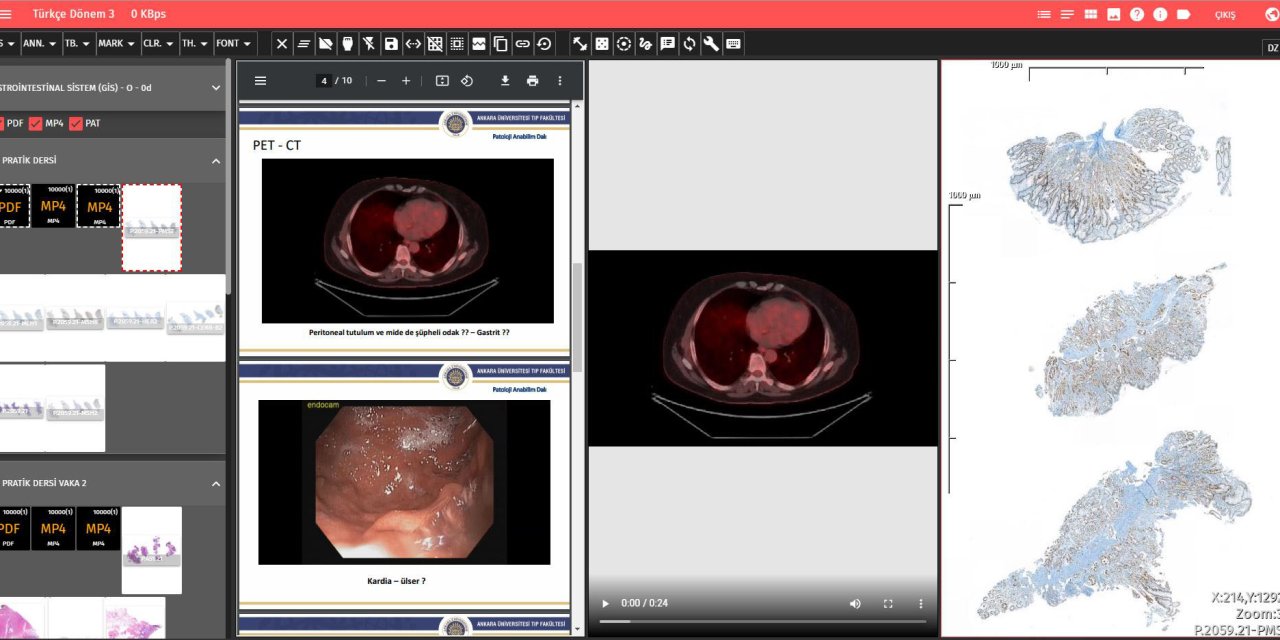Open the MARK dropdown menu
This screenshot has width=1280, height=640.
(x=117, y=44)
